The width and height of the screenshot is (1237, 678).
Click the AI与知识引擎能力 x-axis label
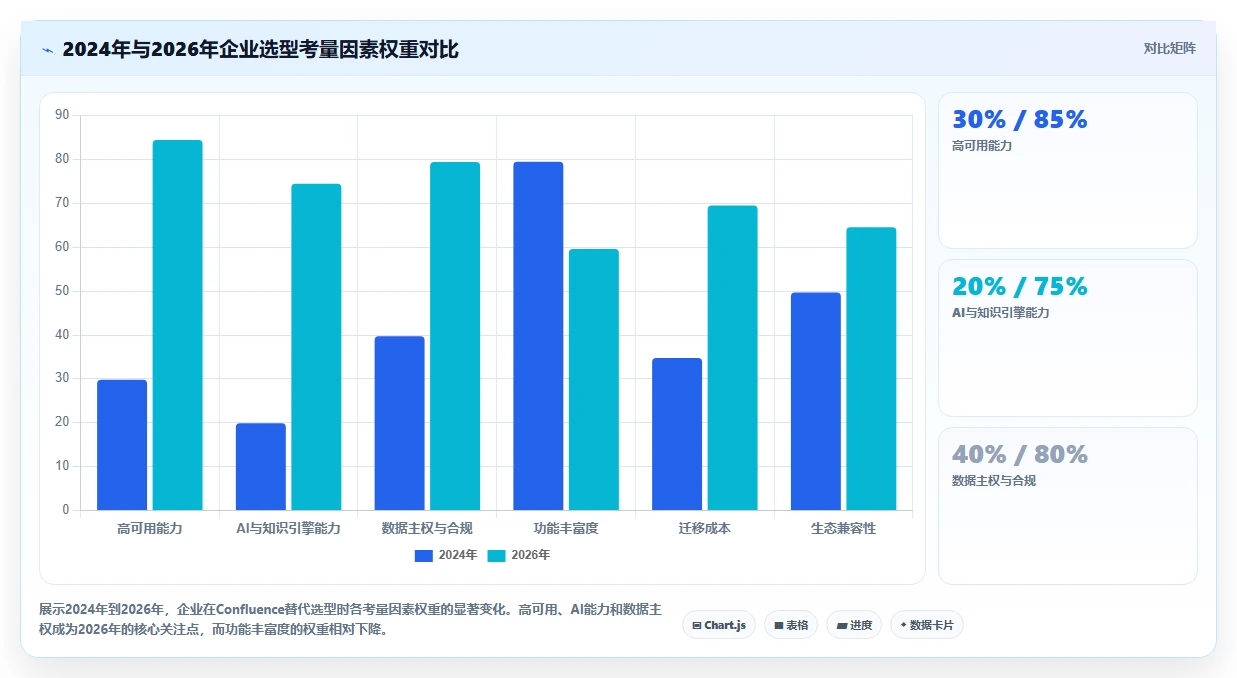pyautogui.click(x=288, y=528)
